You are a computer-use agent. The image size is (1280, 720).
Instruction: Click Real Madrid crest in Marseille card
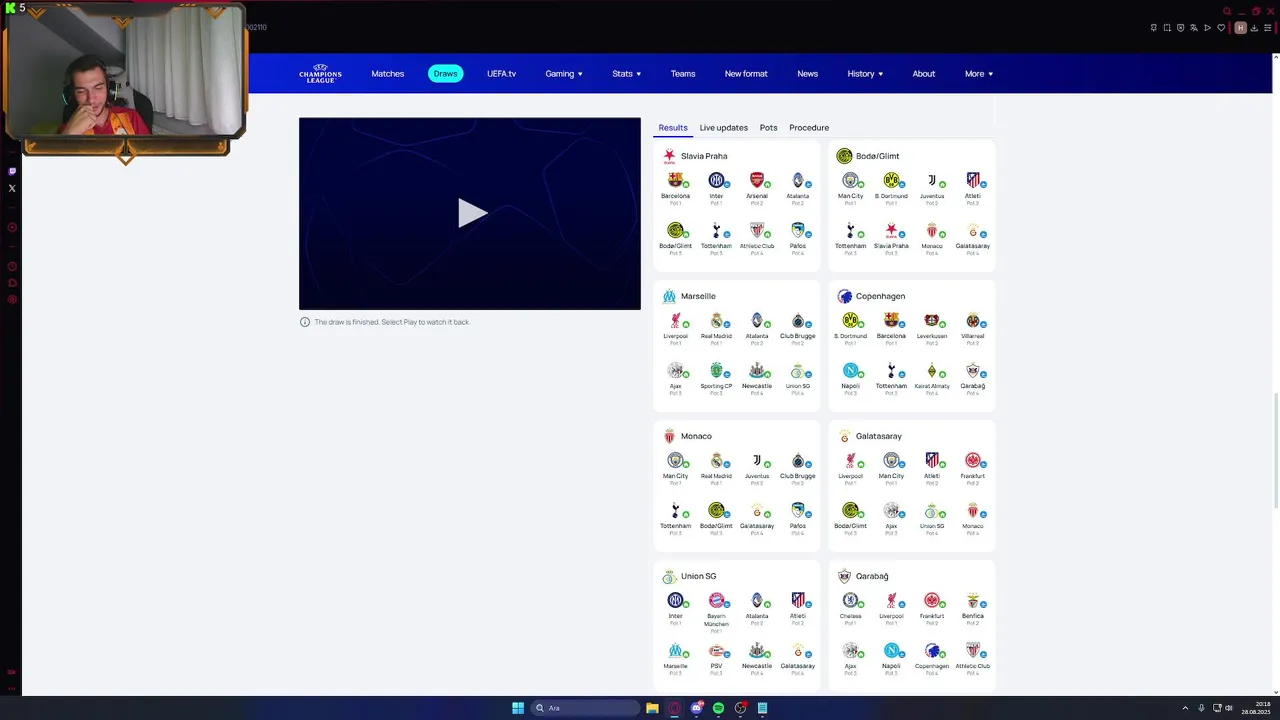tap(716, 320)
